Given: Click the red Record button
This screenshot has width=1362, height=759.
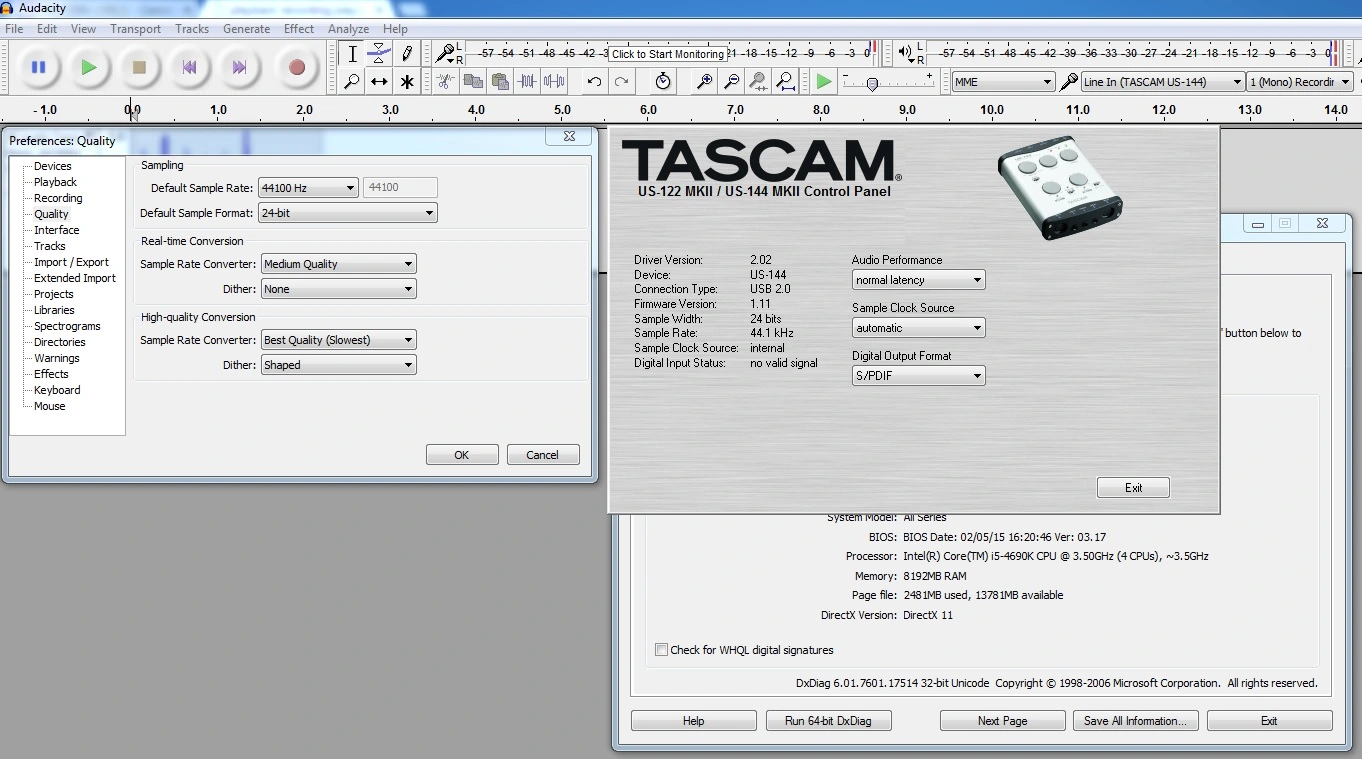Looking at the screenshot, I should pos(296,67).
